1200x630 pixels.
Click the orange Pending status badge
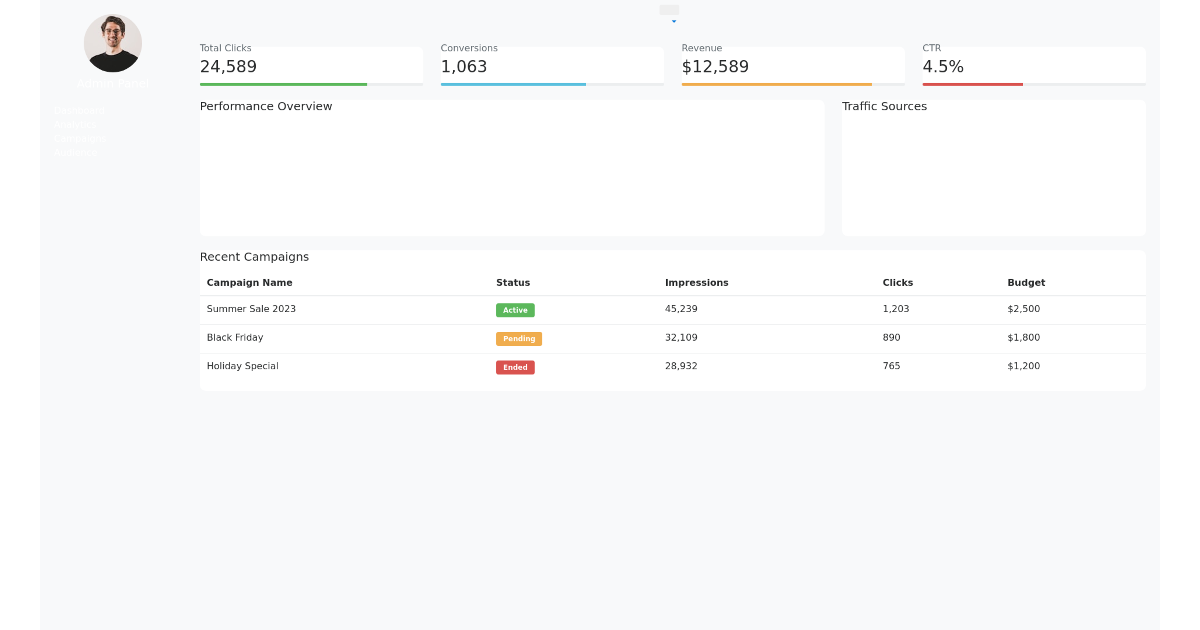(x=519, y=338)
